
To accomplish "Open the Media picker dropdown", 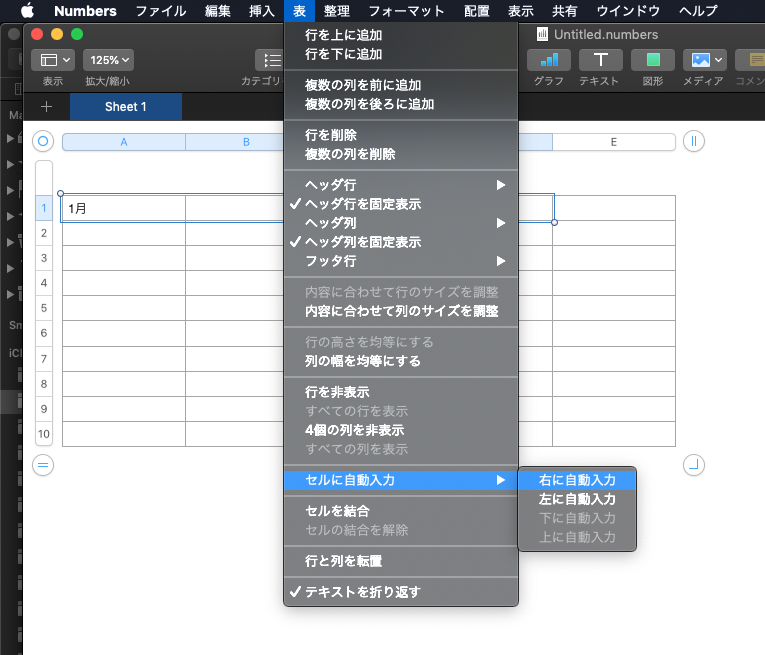I will coord(705,60).
